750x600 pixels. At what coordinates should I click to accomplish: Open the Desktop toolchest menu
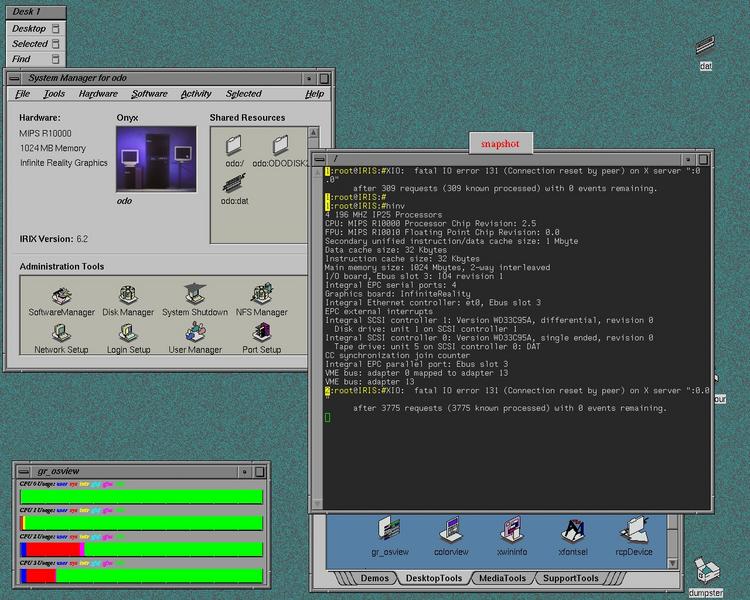coord(35,29)
